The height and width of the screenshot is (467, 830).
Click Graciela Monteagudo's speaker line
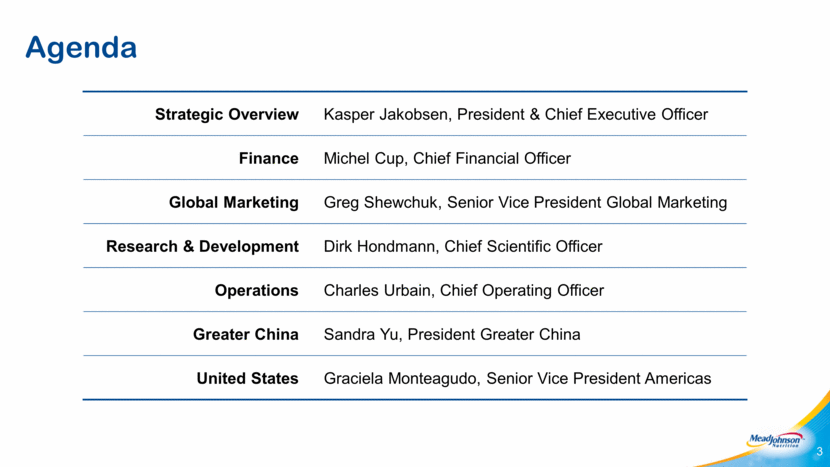[x=517, y=378]
